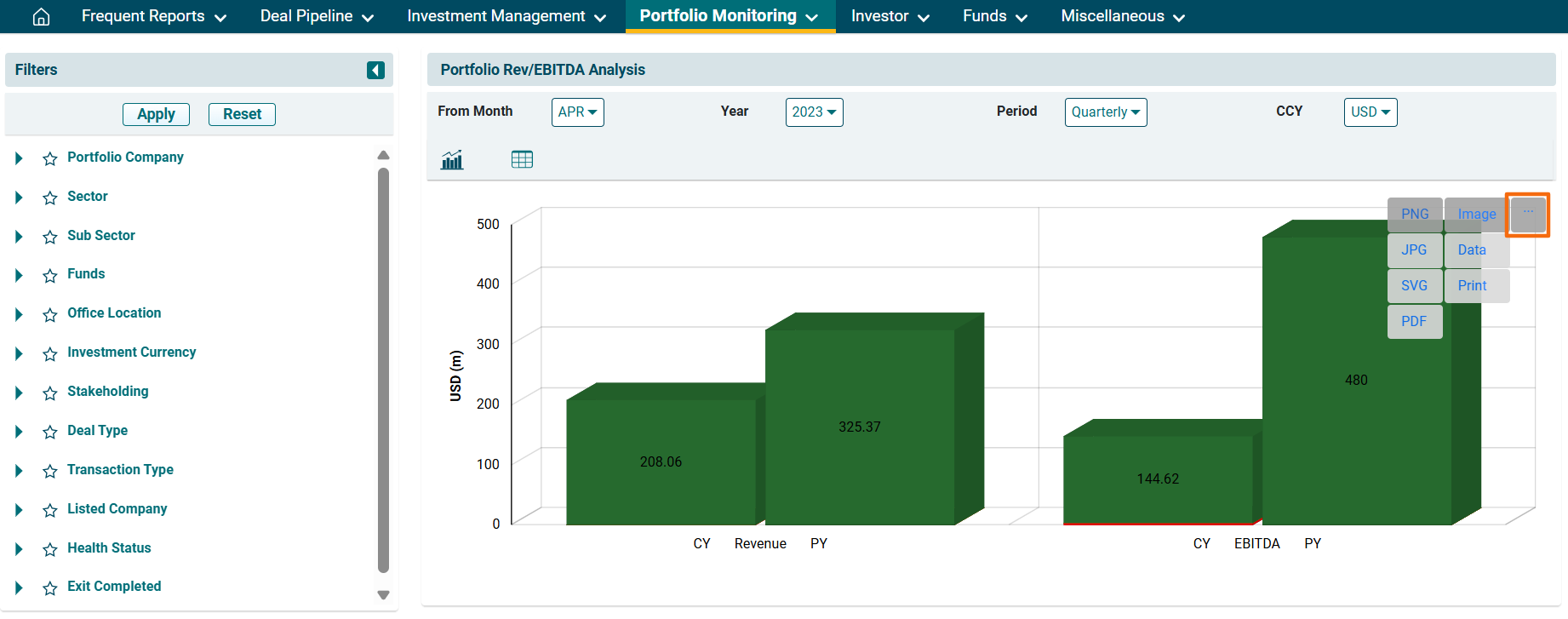Star the Sector filter
The height and width of the screenshot is (619, 1568).
pyautogui.click(x=50, y=198)
